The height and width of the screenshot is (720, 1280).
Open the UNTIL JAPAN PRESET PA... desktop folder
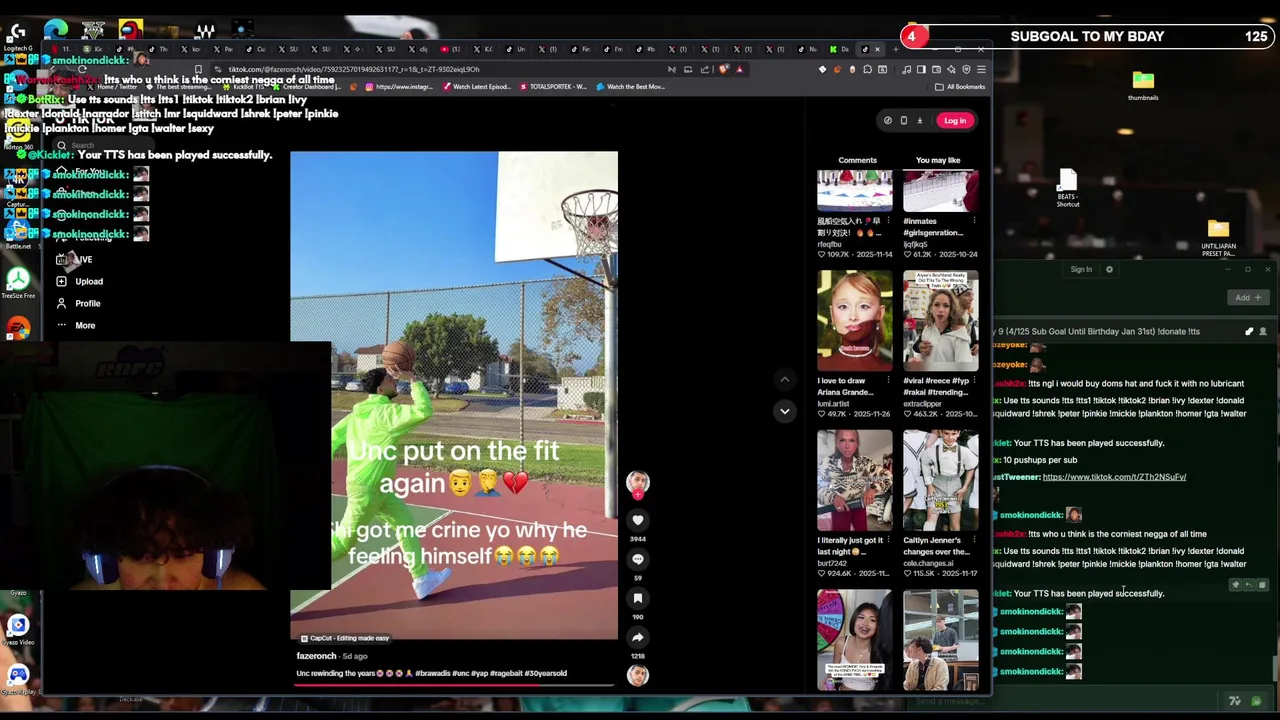tap(1218, 239)
